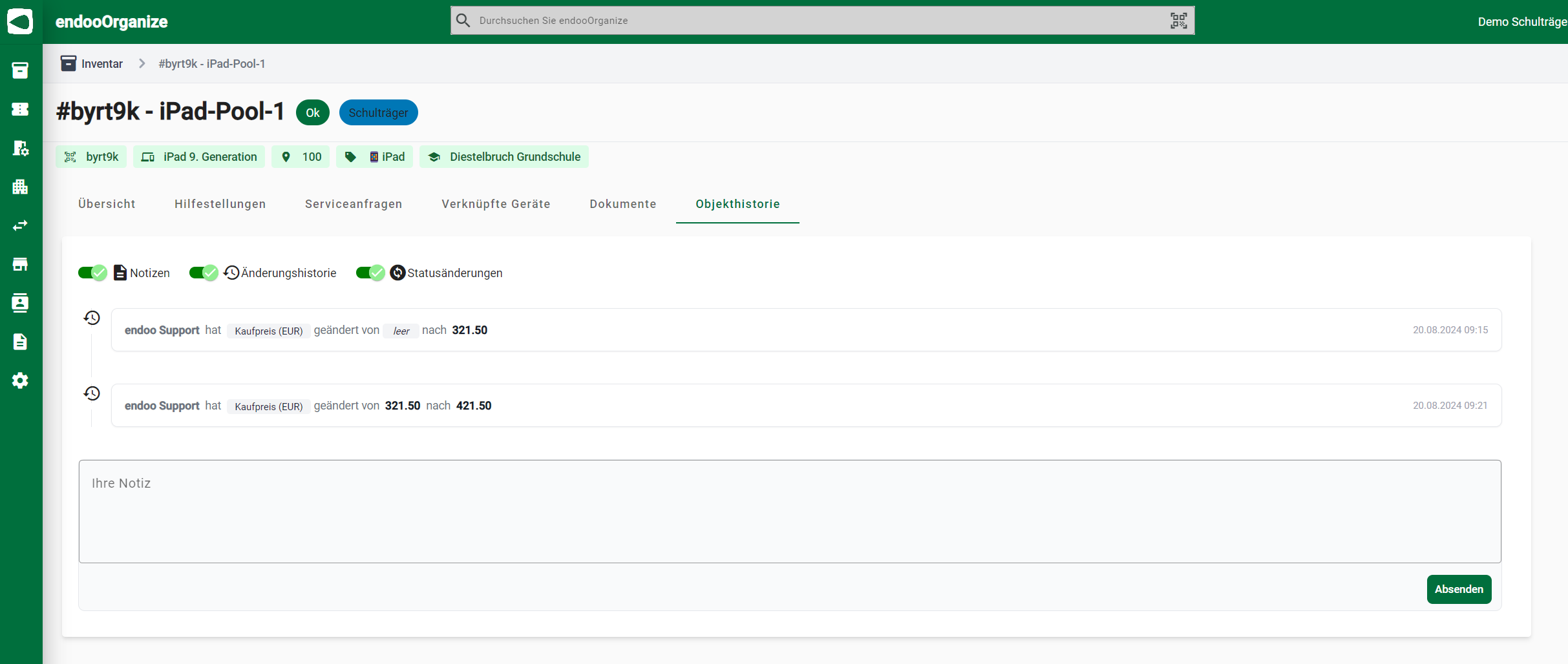Viewport: 1568px width, 664px height.
Task: Click history icon of the 09:15 entry
Action: [x=92, y=318]
